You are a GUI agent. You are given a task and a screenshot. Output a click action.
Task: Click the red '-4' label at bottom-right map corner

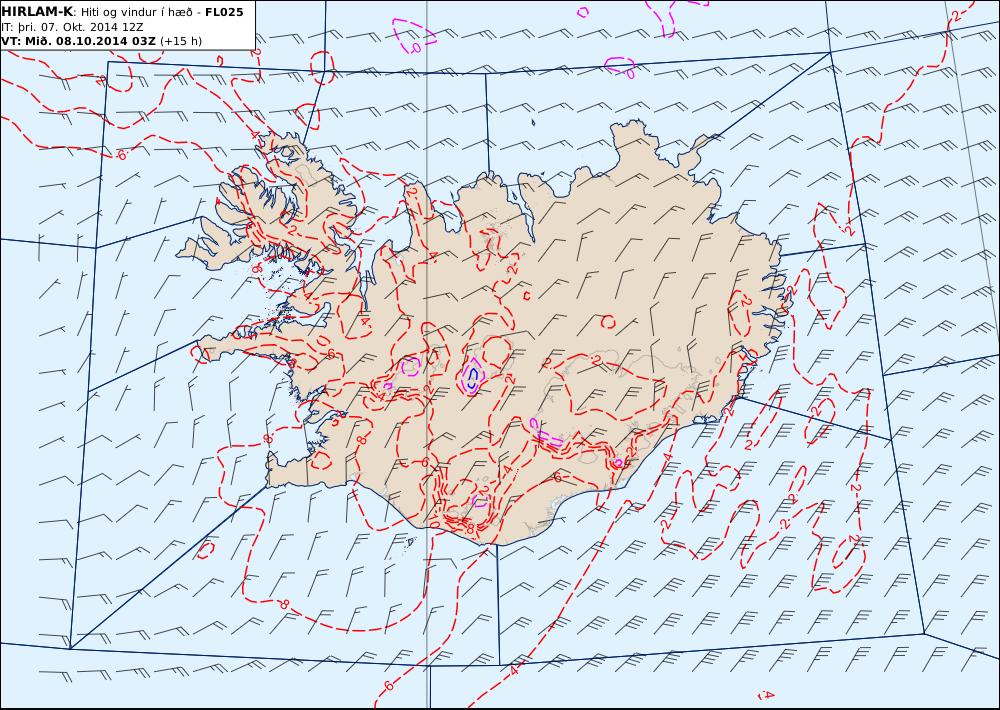tap(767, 695)
